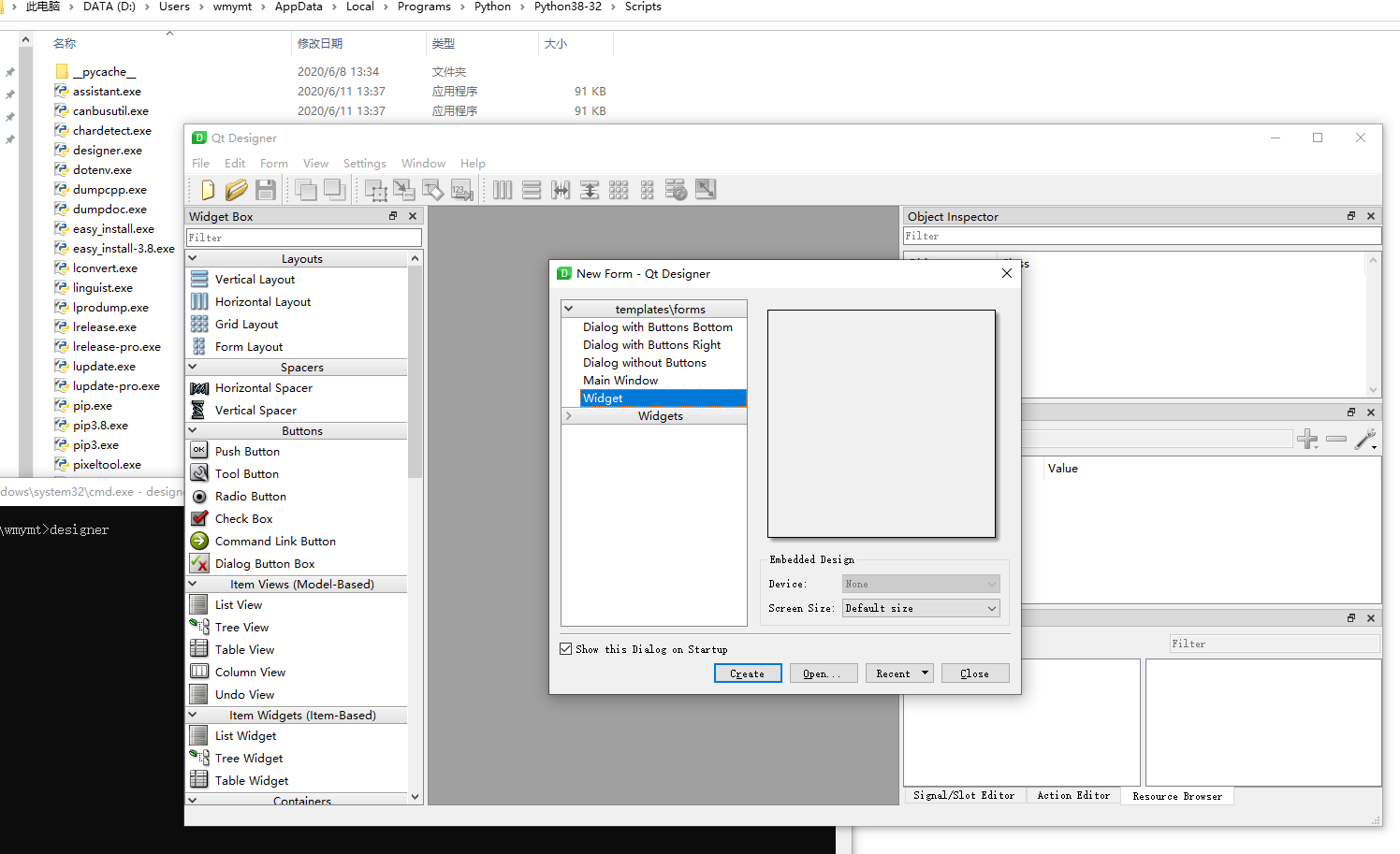Image resolution: width=1400 pixels, height=854 pixels.
Task: Select the Edit Tab Order icon
Action: [x=461, y=190]
